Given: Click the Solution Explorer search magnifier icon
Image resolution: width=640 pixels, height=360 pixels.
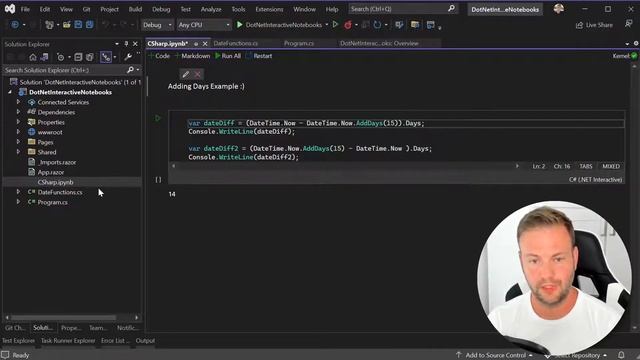Looking at the screenshot, I should pos(130,70).
